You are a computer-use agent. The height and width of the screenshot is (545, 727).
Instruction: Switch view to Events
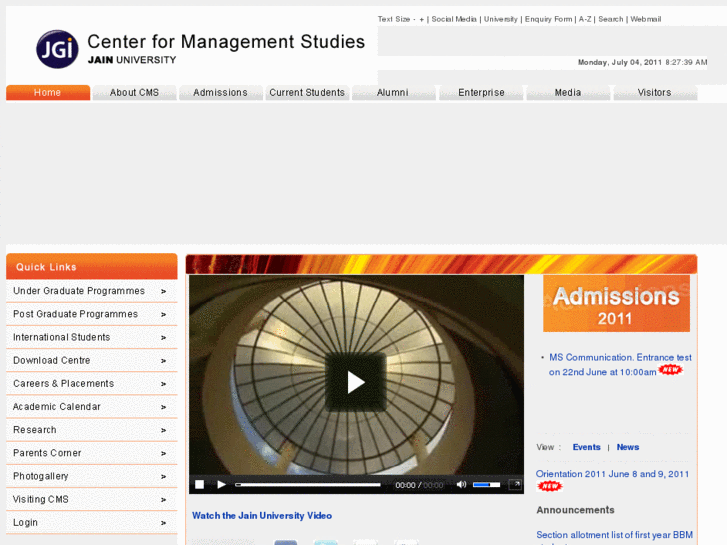pos(587,447)
